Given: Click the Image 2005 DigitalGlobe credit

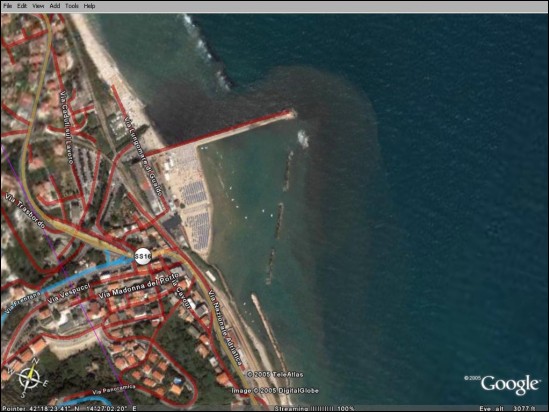Looking at the screenshot, I should point(275,391).
